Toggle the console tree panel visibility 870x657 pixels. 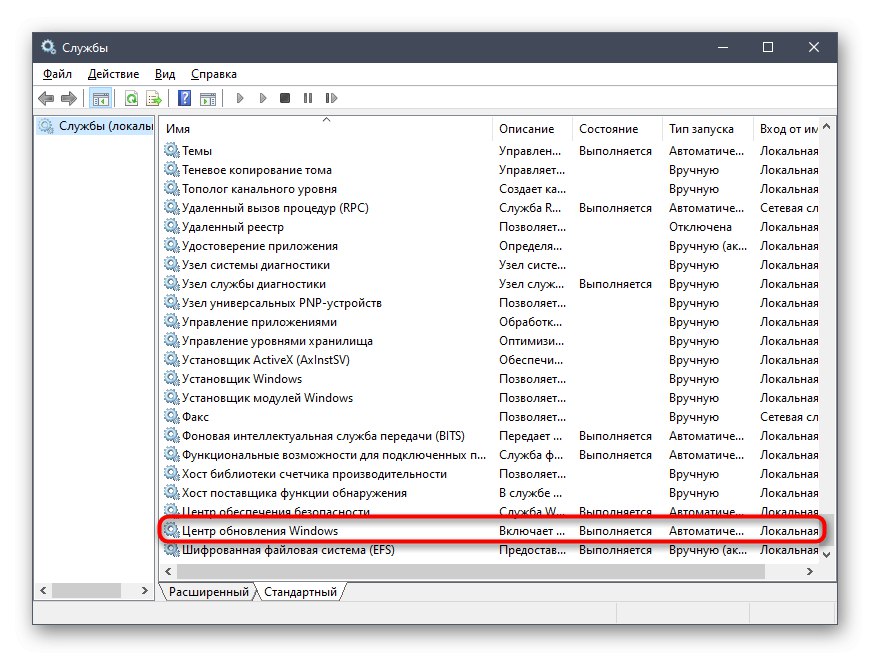coord(99,98)
